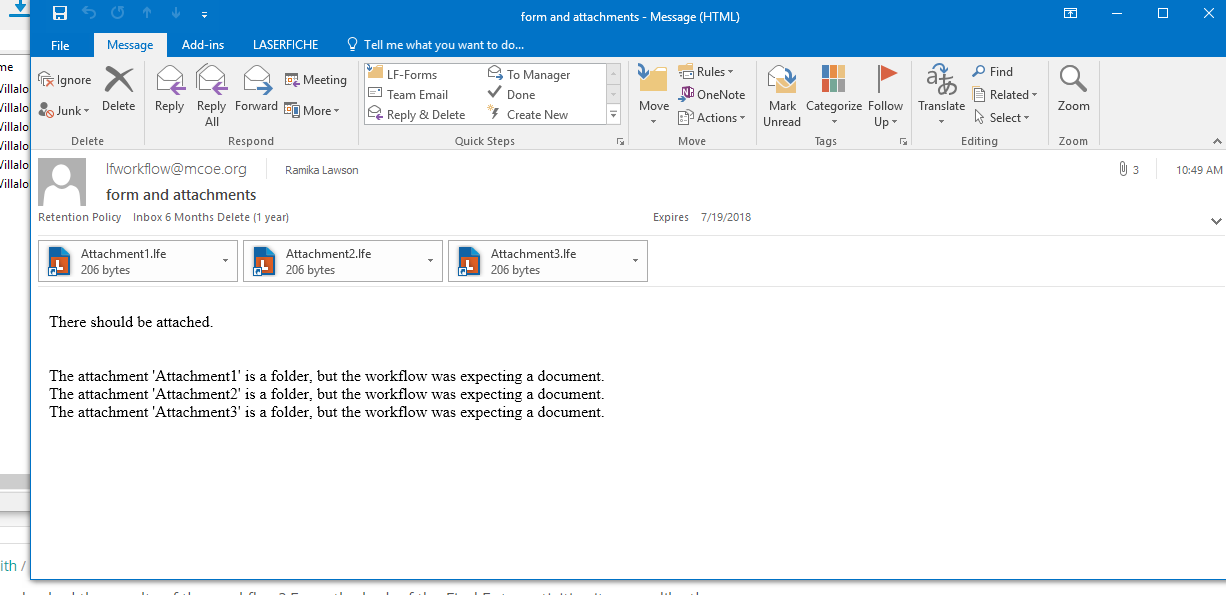The width and height of the screenshot is (1226, 595).
Task: Expand the message header chevron
Action: pyautogui.click(x=1216, y=221)
